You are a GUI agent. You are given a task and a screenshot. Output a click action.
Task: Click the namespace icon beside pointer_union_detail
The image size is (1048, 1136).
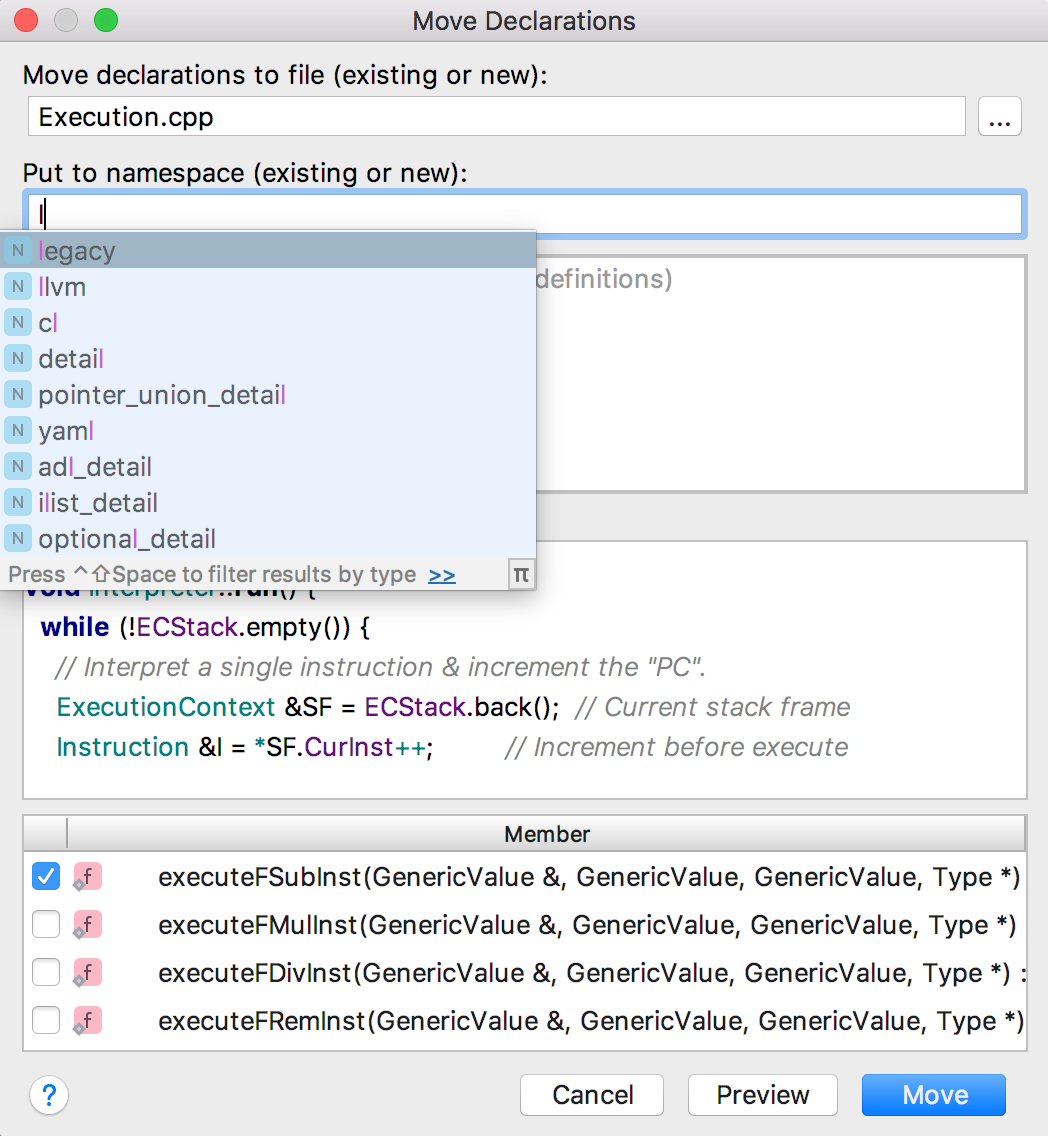18,395
